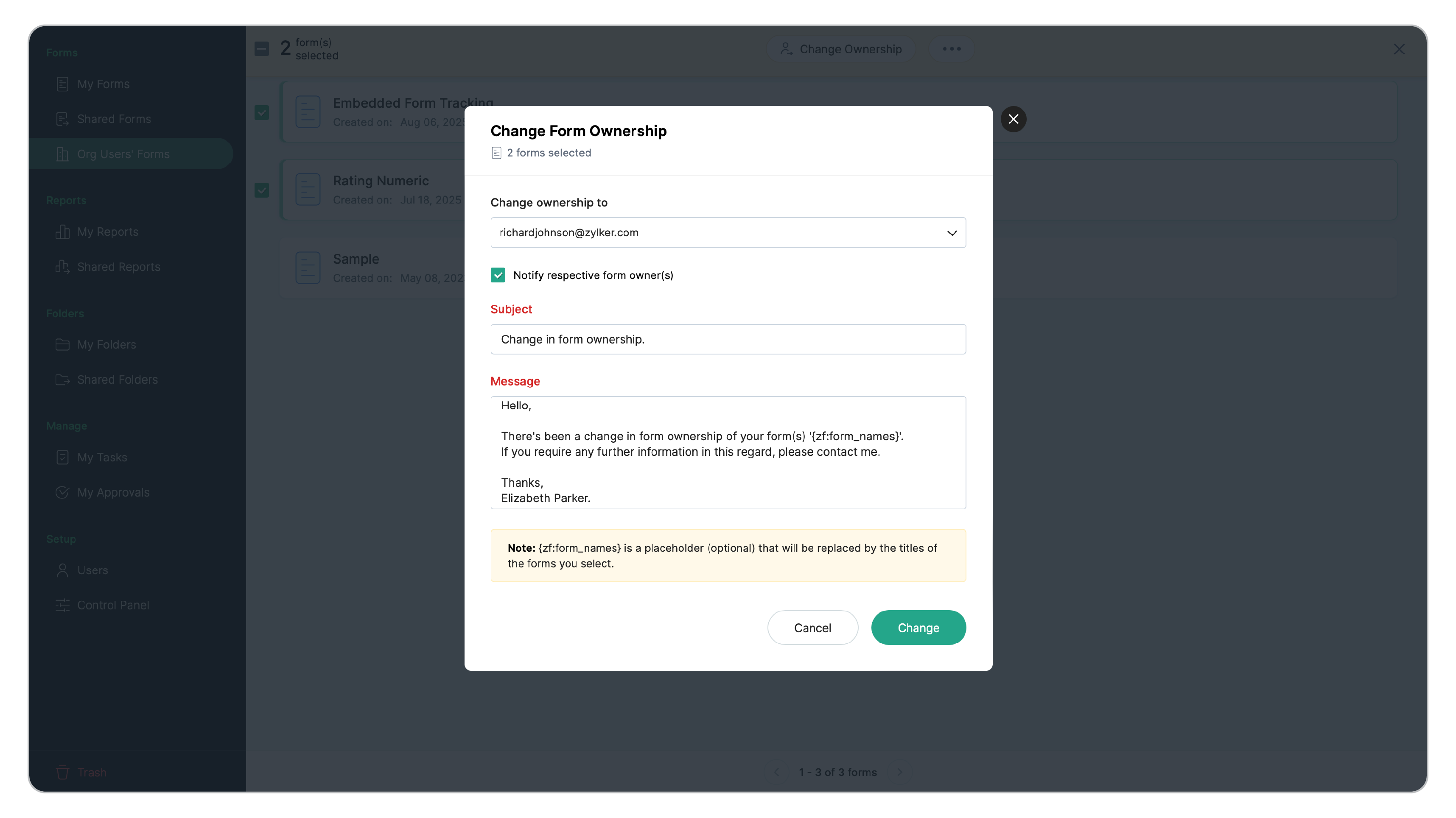Click into the Subject text field

pyautogui.click(x=728, y=340)
